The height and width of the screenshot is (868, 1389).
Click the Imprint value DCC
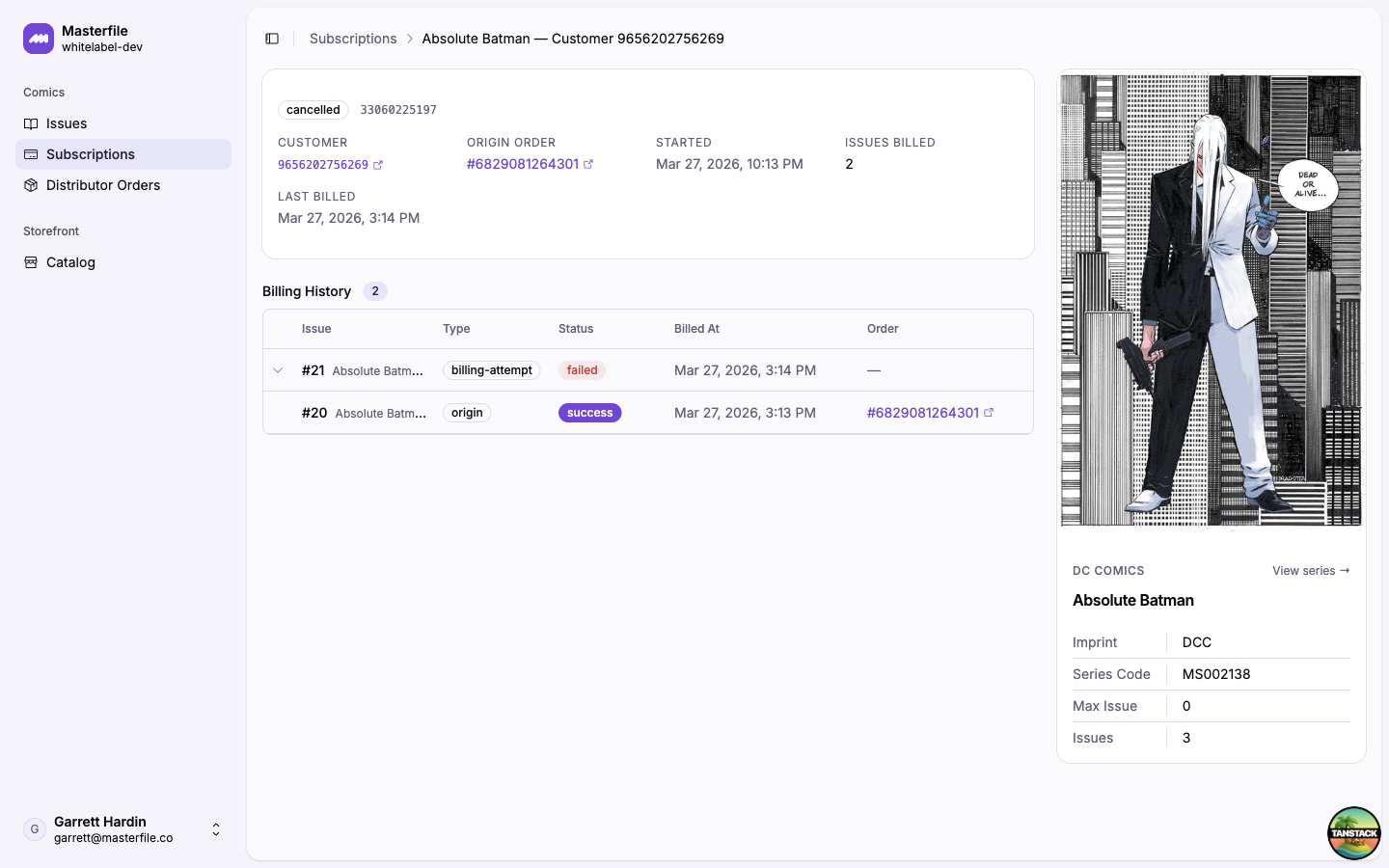pos(1197,642)
